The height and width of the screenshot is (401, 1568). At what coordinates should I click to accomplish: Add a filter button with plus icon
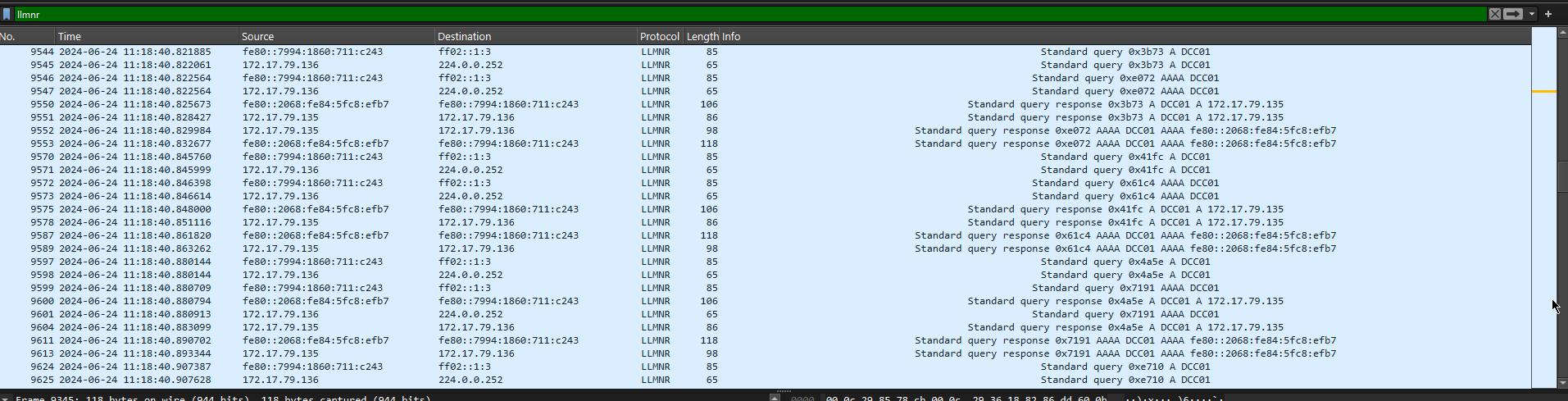[x=1548, y=14]
